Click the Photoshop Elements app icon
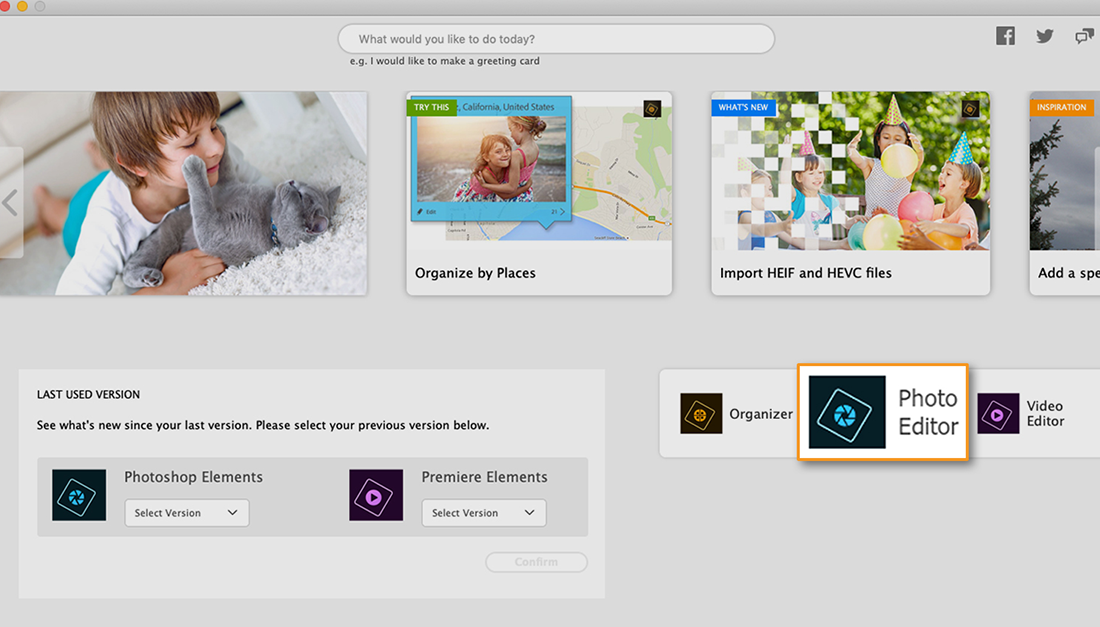Screen dimensions: 1100x627 (79, 495)
